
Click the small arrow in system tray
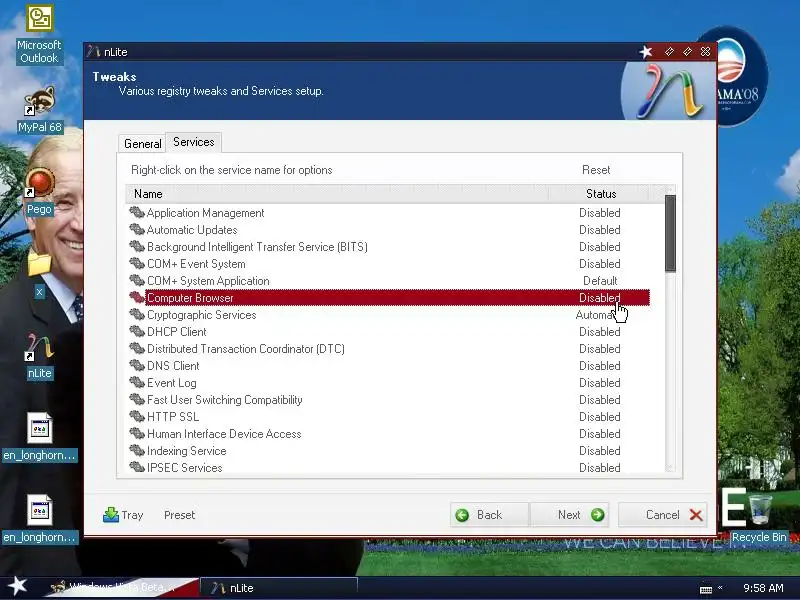tap(720, 587)
